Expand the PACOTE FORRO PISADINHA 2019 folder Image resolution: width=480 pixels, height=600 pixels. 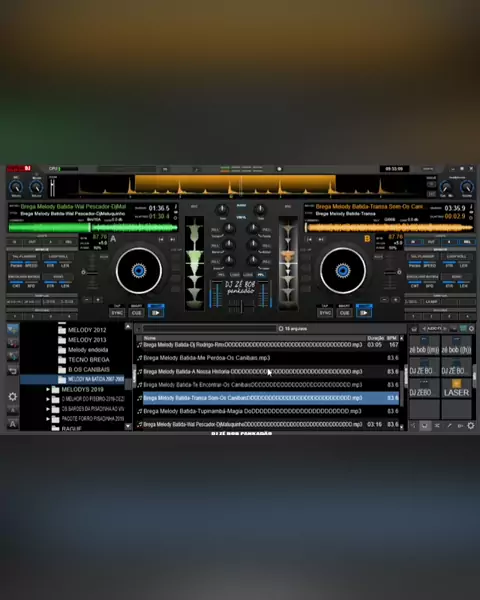point(48,419)
